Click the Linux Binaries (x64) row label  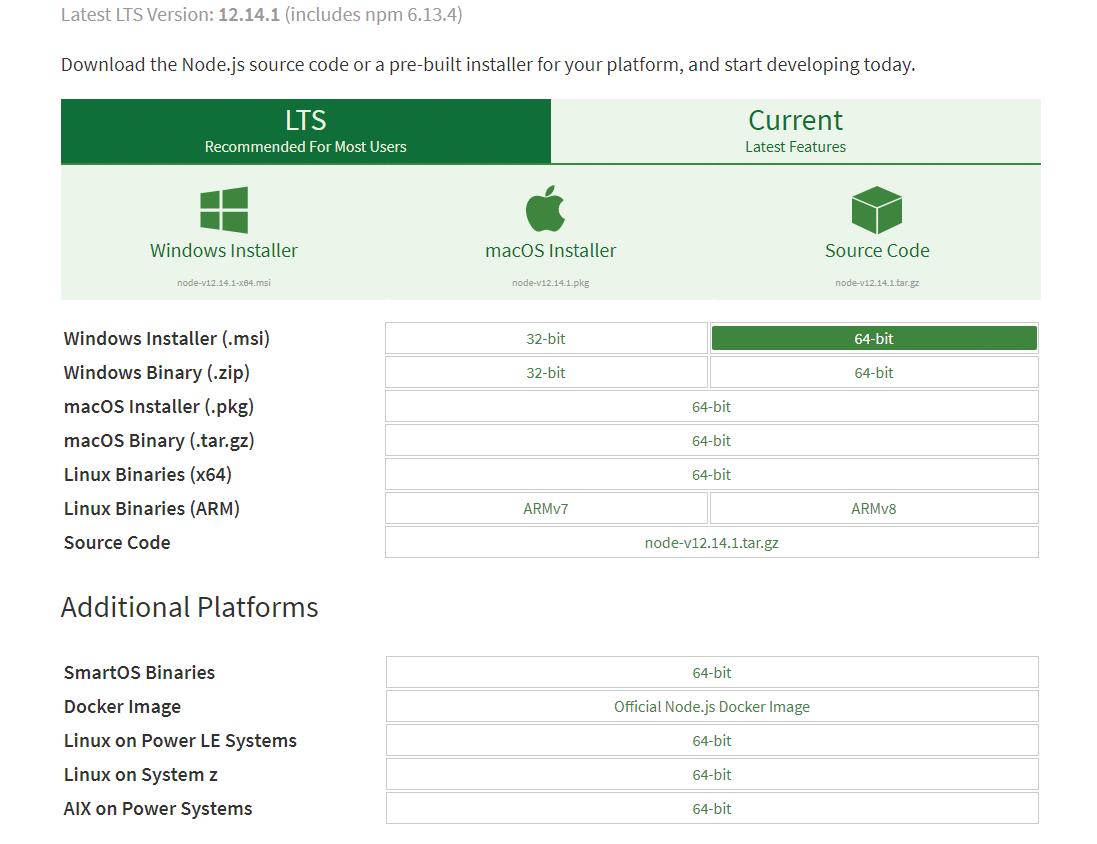pos(148,474)
